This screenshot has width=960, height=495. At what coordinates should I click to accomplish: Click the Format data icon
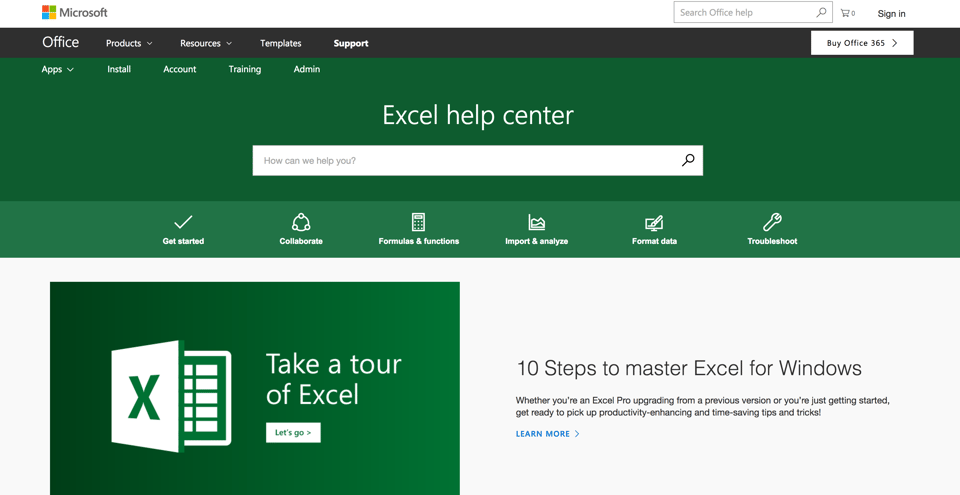[654, 222]
